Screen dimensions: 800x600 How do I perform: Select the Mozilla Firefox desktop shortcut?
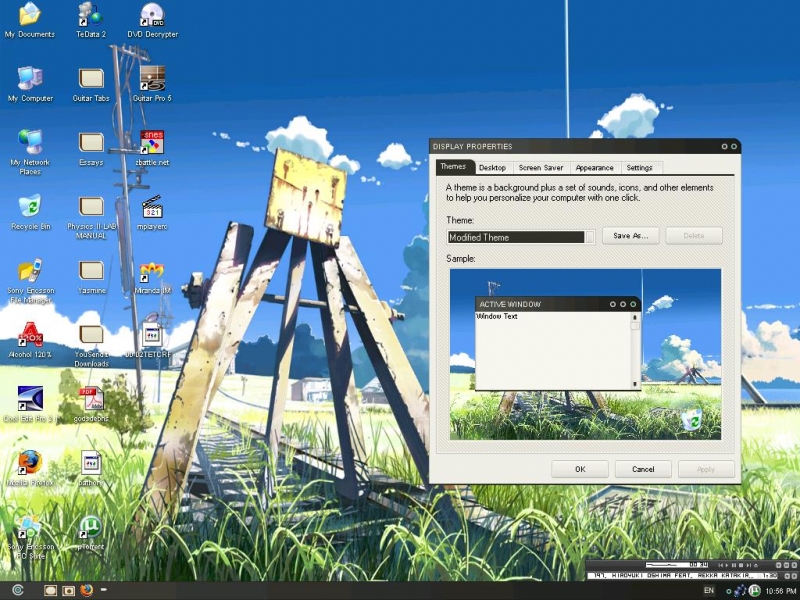(30, 468)
